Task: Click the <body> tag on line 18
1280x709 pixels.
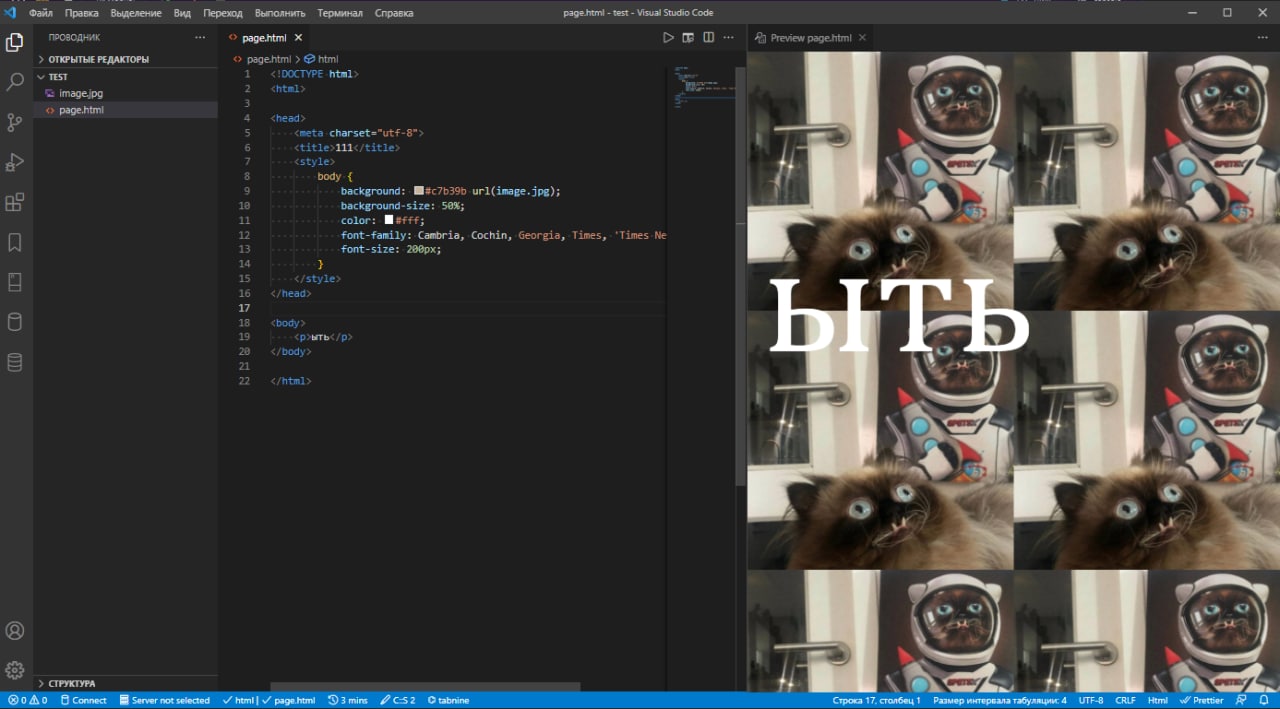Action: point(288,323)
